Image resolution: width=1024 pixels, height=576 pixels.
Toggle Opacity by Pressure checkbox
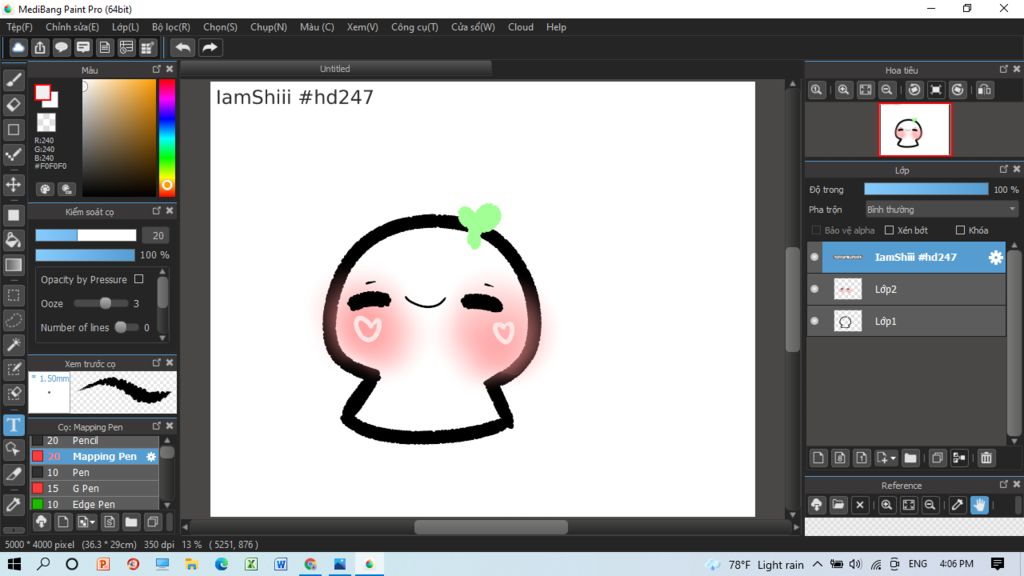tap(138, 279)
